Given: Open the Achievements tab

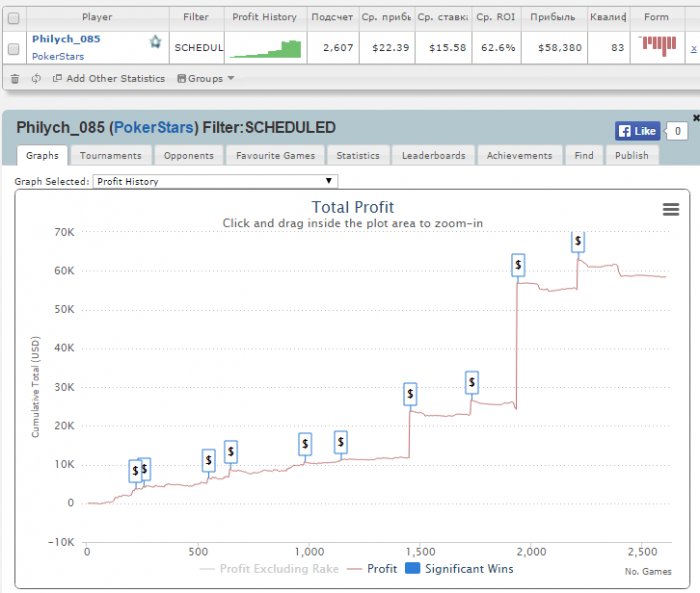Looking at the screenshot, I should 520,155.
